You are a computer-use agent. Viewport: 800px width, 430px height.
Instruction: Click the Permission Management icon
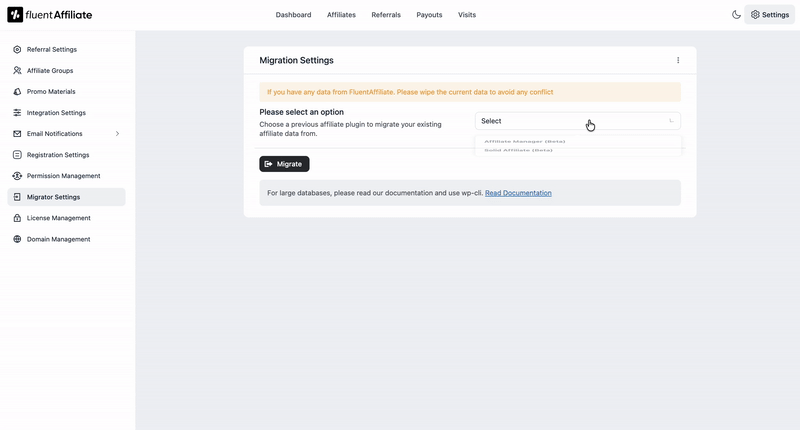pos(17,175)
